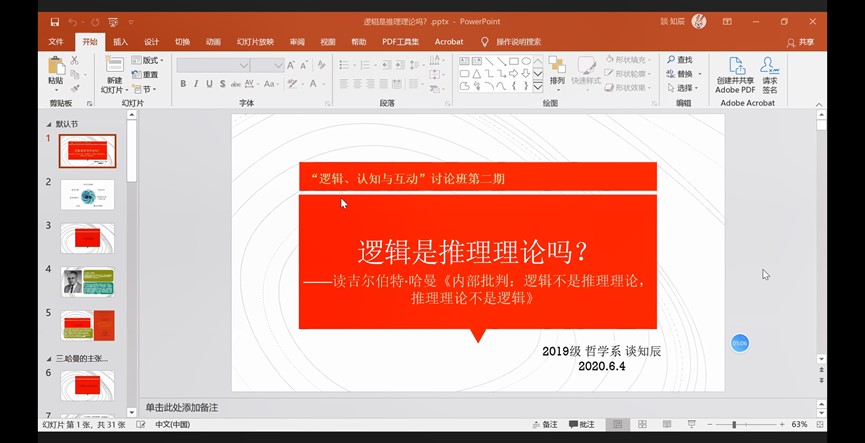The width and height of the screenshot is (865, 443).
Task: Open the 幻灯片放映 slideshow tab
Action: click(255, 42)
